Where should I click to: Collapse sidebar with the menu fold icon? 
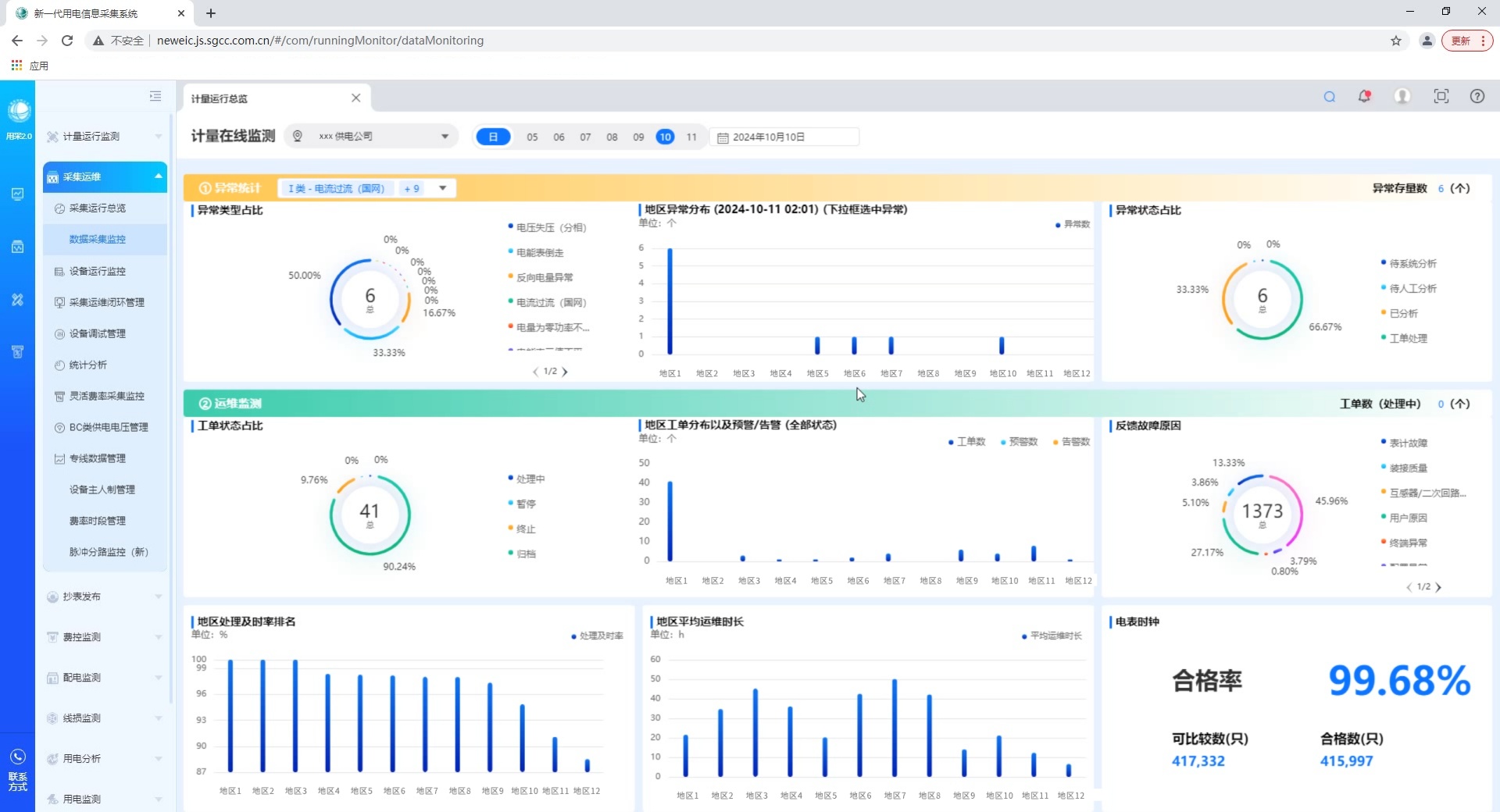point(155,96)
